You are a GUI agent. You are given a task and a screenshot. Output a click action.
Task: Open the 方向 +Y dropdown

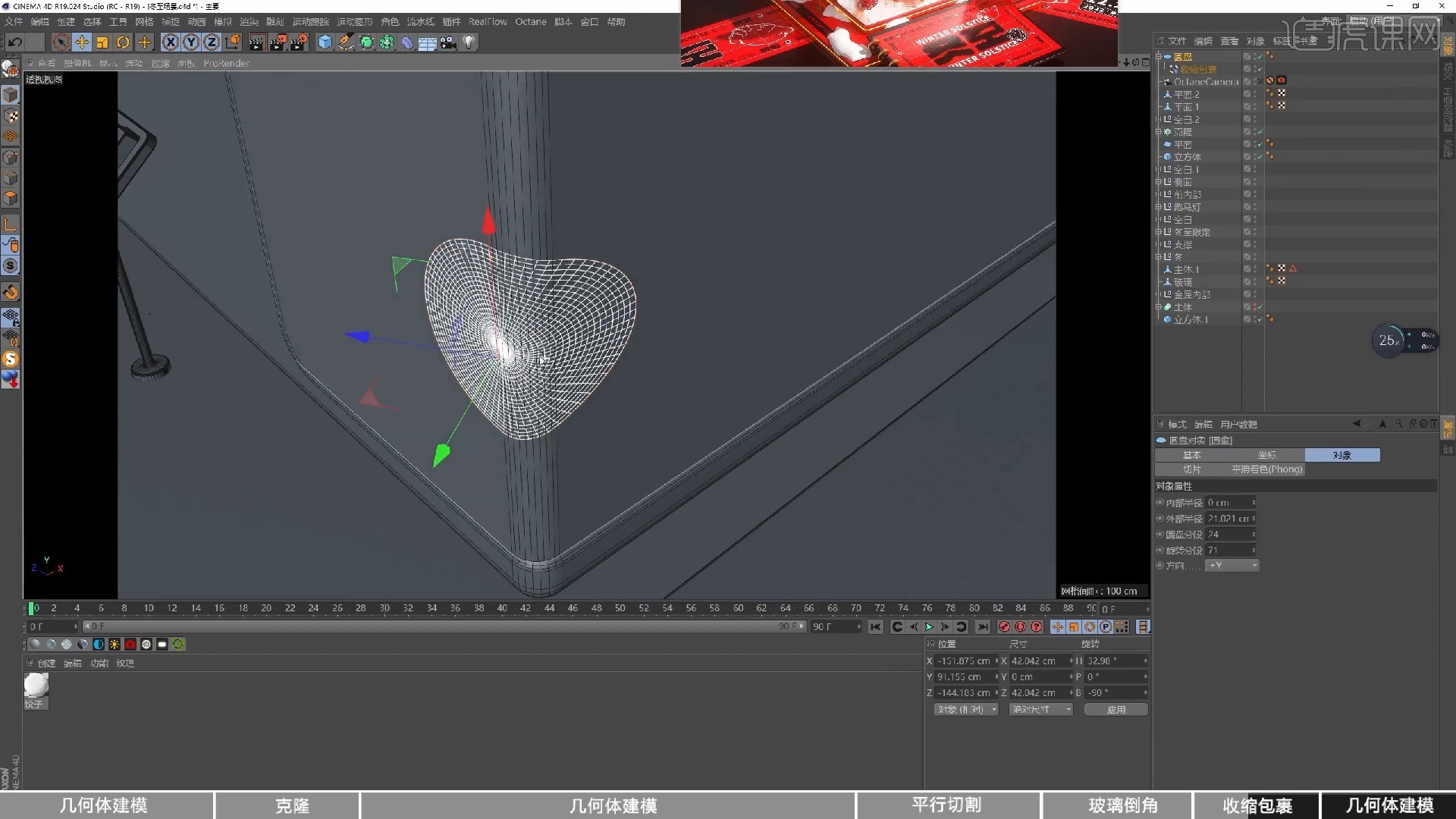[x=1232, y=566]
